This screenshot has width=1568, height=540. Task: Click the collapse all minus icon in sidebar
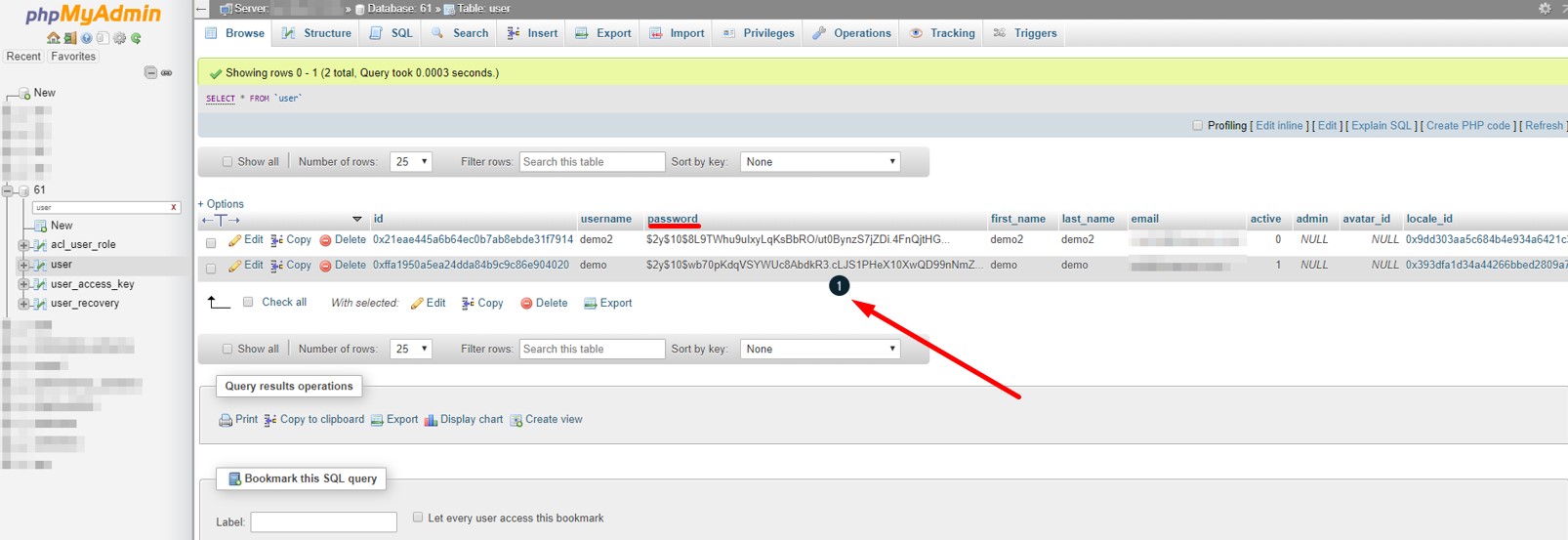150,73
